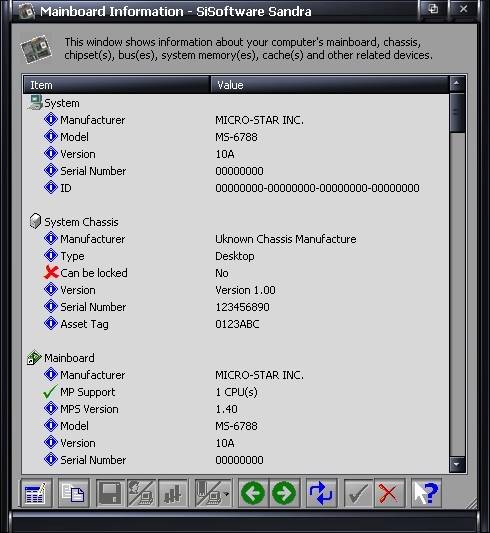Click the Mainboard category icon

(34, 358)
